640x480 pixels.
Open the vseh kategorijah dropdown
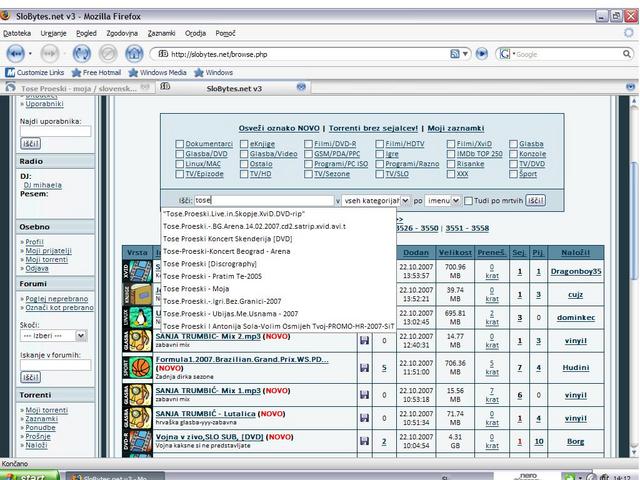[376, 201]
